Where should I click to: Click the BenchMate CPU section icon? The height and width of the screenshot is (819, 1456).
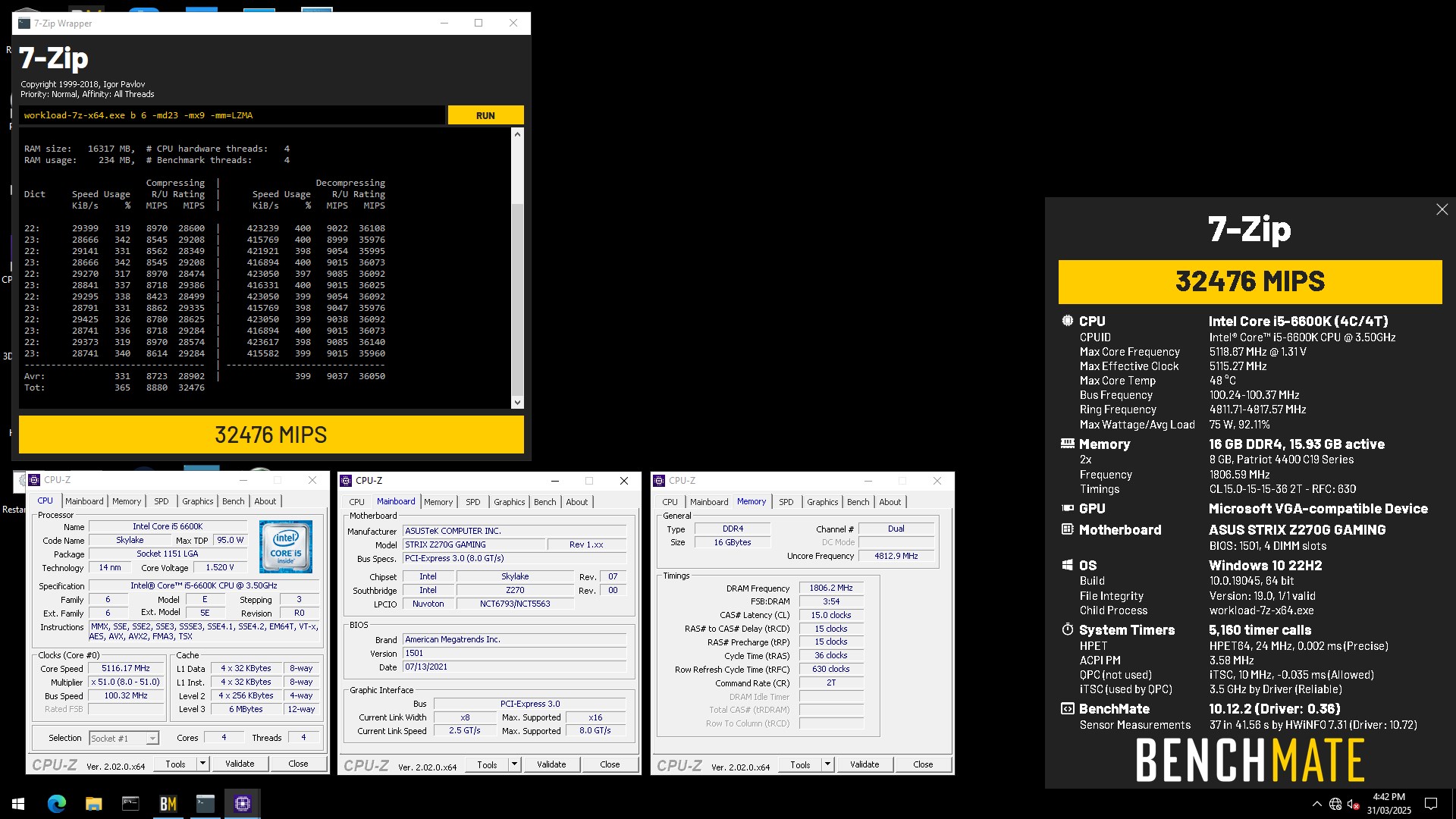[x=1067, y=321]
